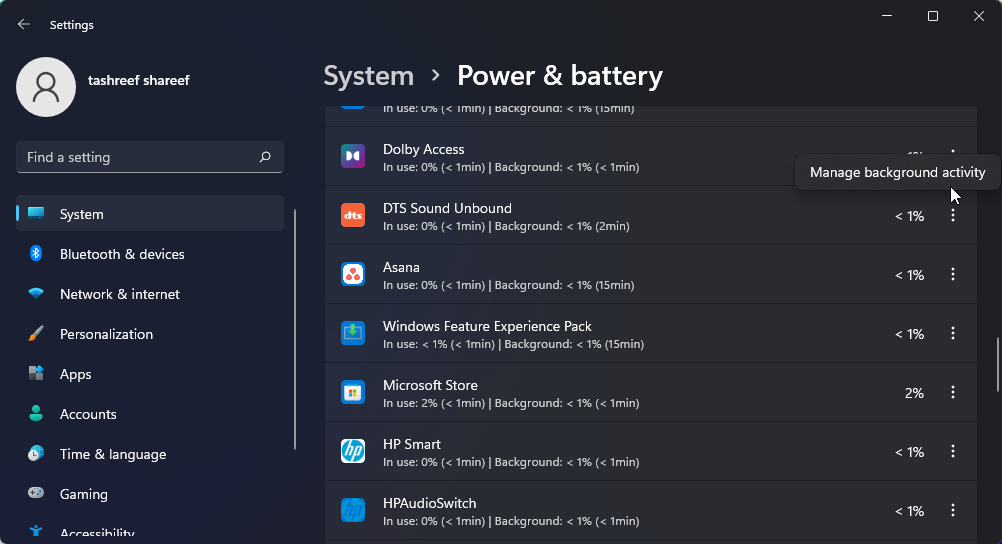Click the Windows Feature Experience Pack icon
The width and height of the screenshot is (1002, 544).
click(352, 334)
